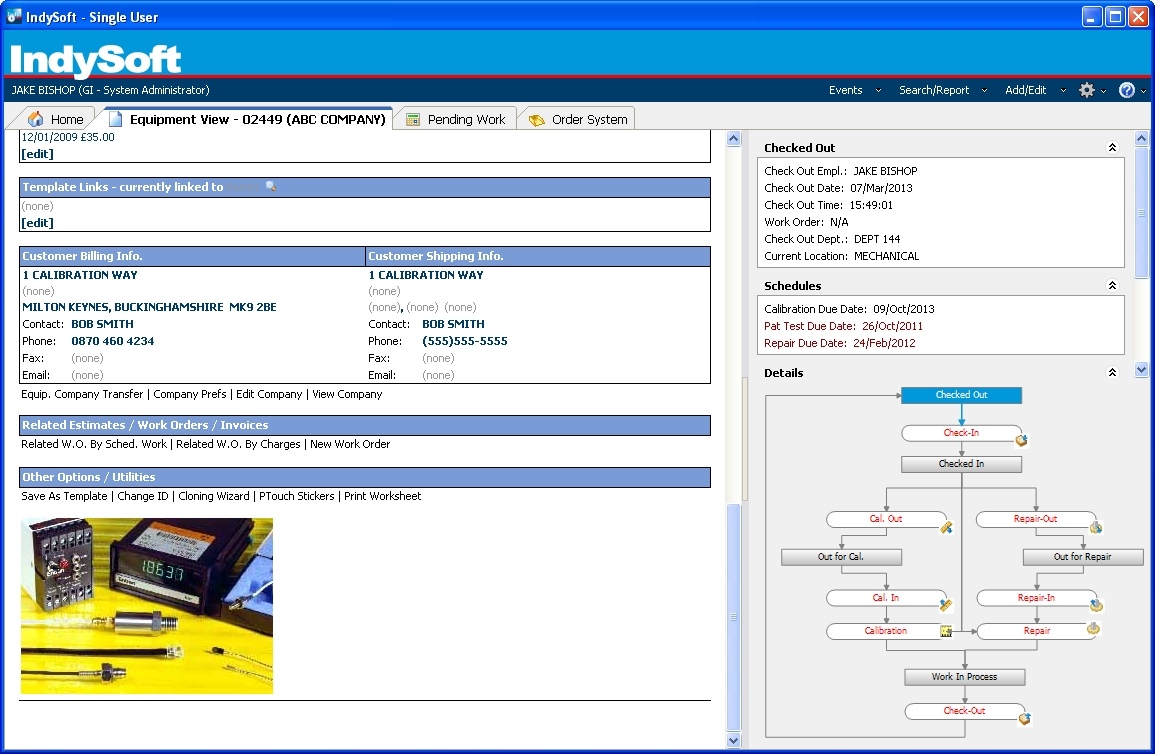This screenshot has width=1155, height=754.
Task: Switch to the Order System tab
Action: [586, 118]
